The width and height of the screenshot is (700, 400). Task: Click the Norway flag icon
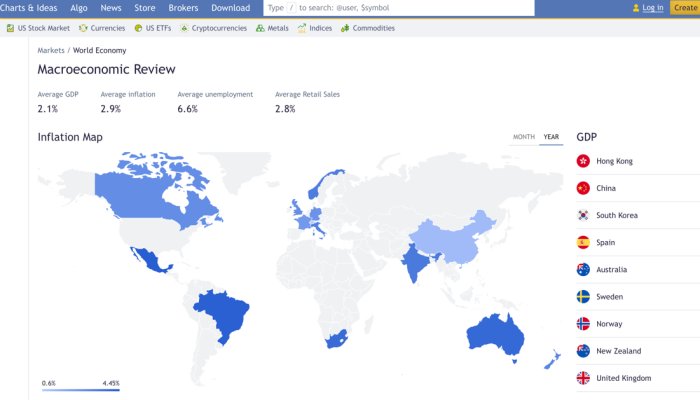[x=583, y=324]
